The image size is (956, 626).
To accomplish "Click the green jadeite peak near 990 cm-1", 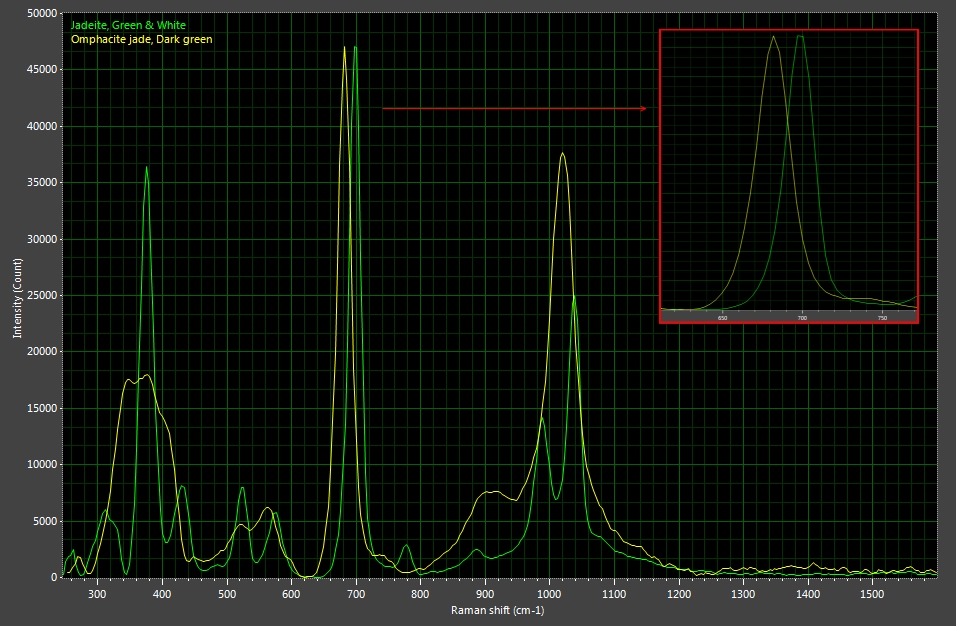I will [542, 418].
